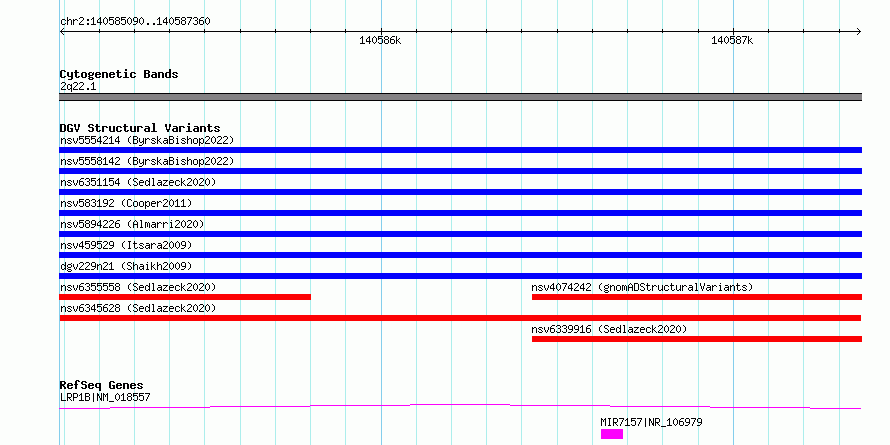Open variant nsv5558142 (ByrskaBishop2022) label
This screenshot has width=890, height=445.
pyautogui.click(x=147, y=161)
